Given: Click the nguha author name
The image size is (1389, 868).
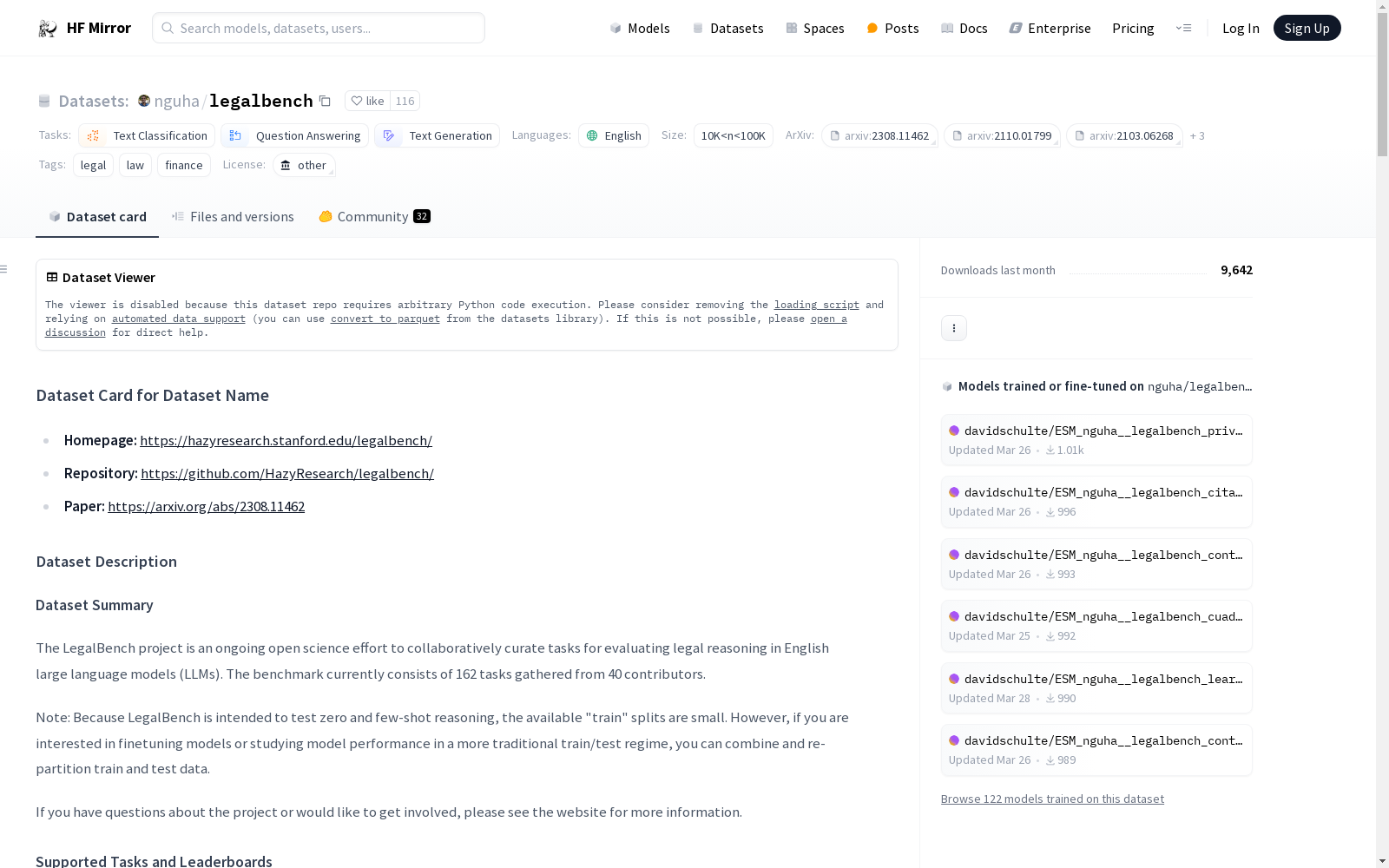Looking at the screenshot, I should coord(176,101).
